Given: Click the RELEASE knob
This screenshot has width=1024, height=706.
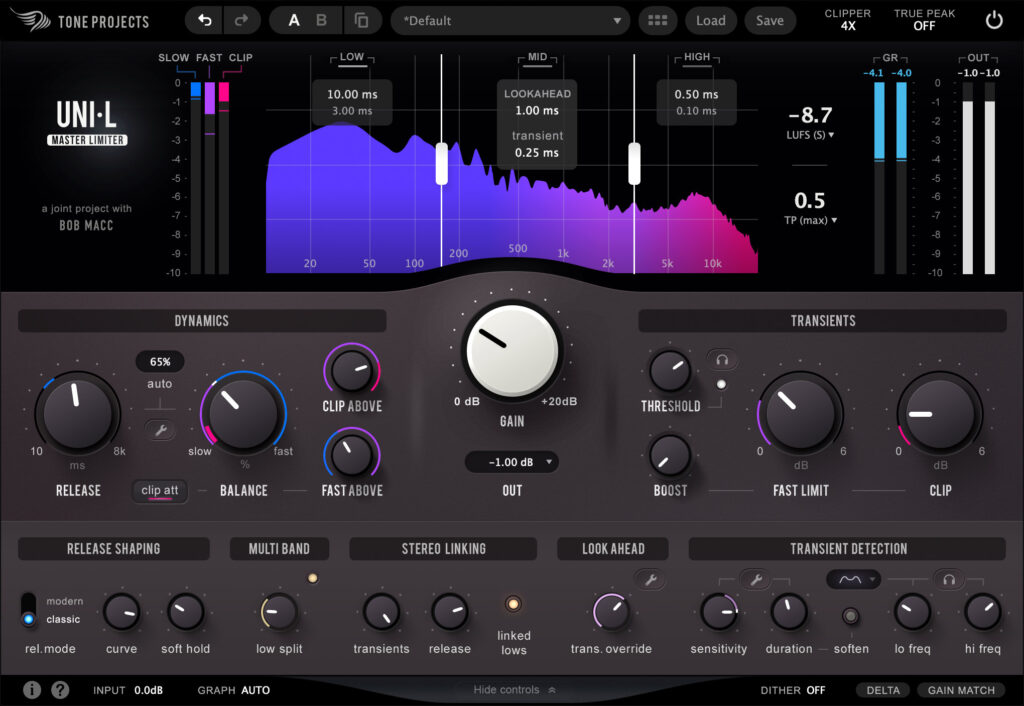Looking at the screenshot, I should (x=78, y=414).
